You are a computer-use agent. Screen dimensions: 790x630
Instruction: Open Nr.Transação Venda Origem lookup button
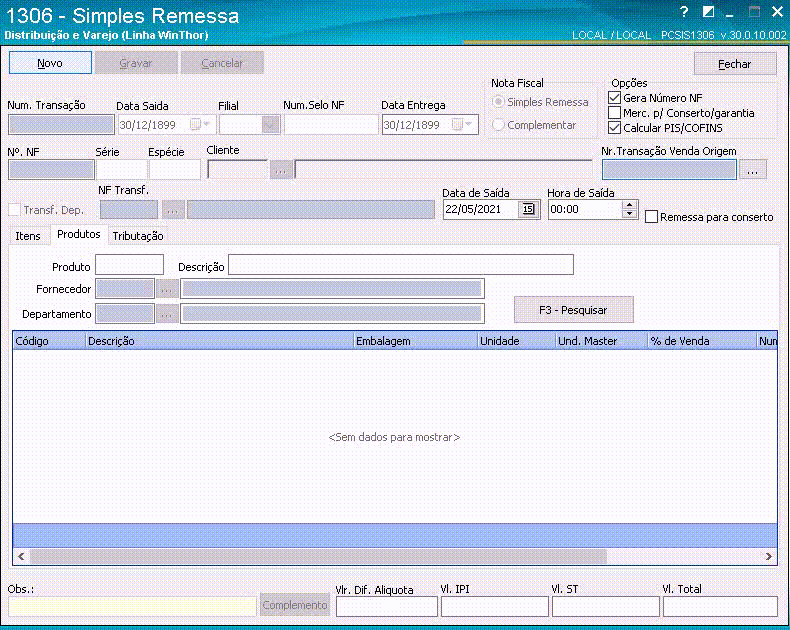tap(754, 170)
